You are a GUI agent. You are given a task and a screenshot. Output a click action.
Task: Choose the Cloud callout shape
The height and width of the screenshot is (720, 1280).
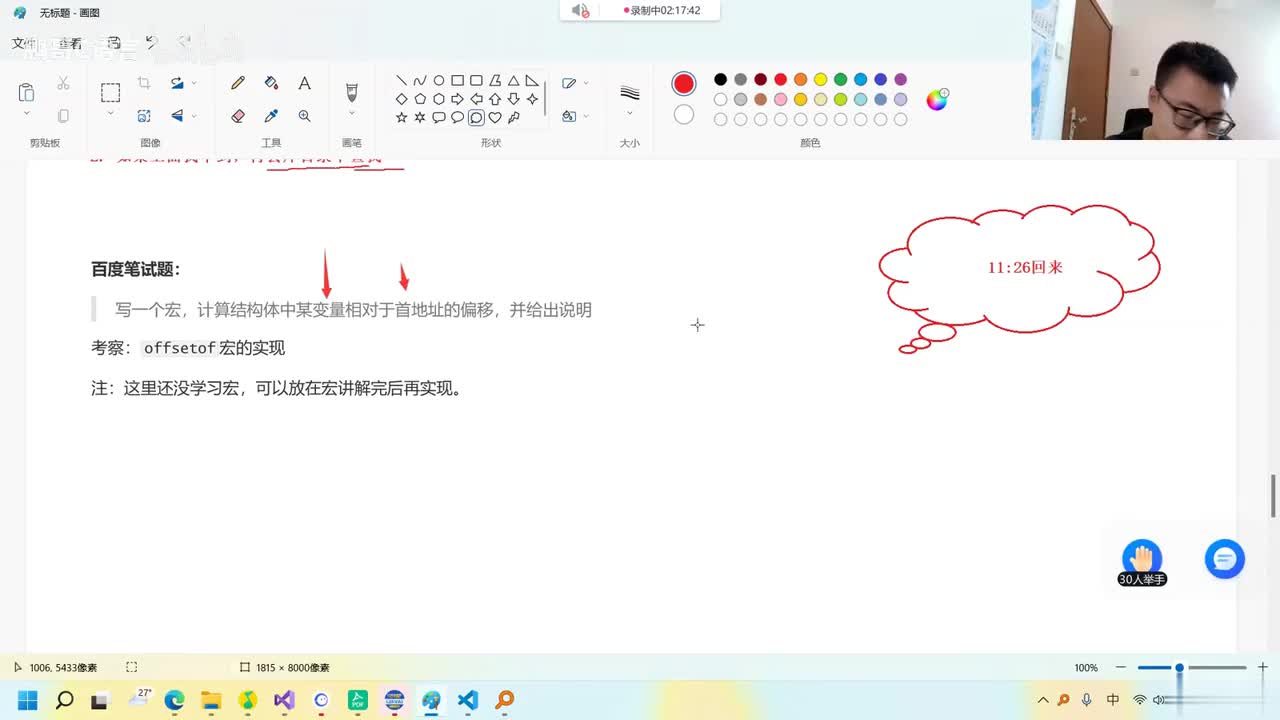476,118
